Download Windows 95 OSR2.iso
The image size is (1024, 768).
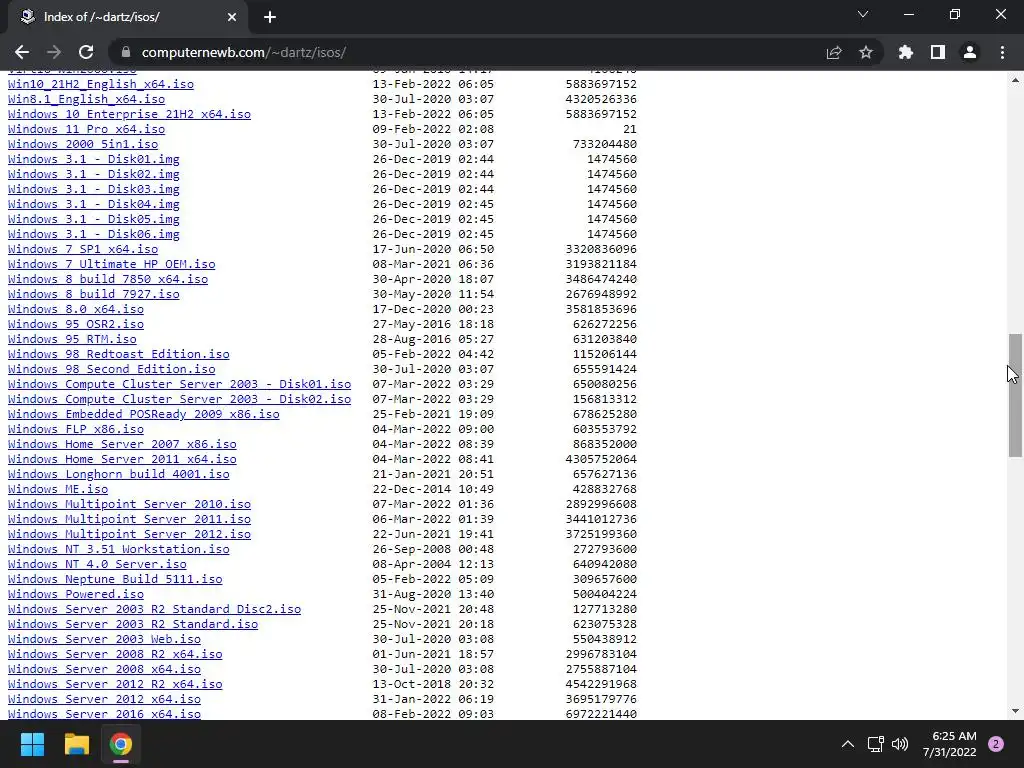click(x=76, y=325)
